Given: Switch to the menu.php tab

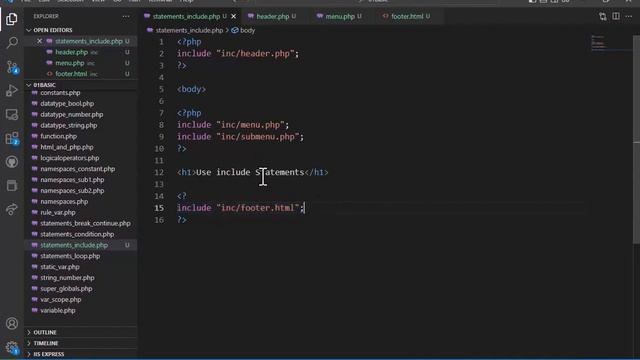Looking at the screenshot, I should pyautogui.click(x=340, y=16).
